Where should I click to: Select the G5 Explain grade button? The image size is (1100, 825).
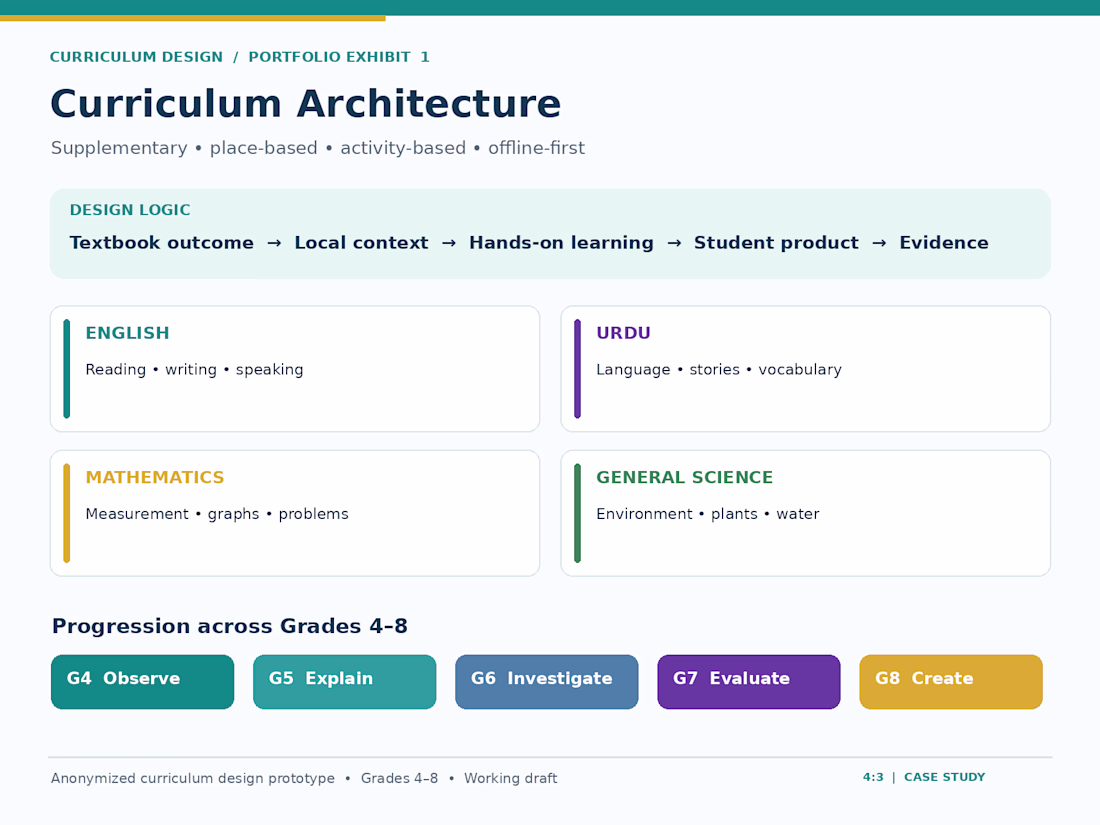point(344,682)
